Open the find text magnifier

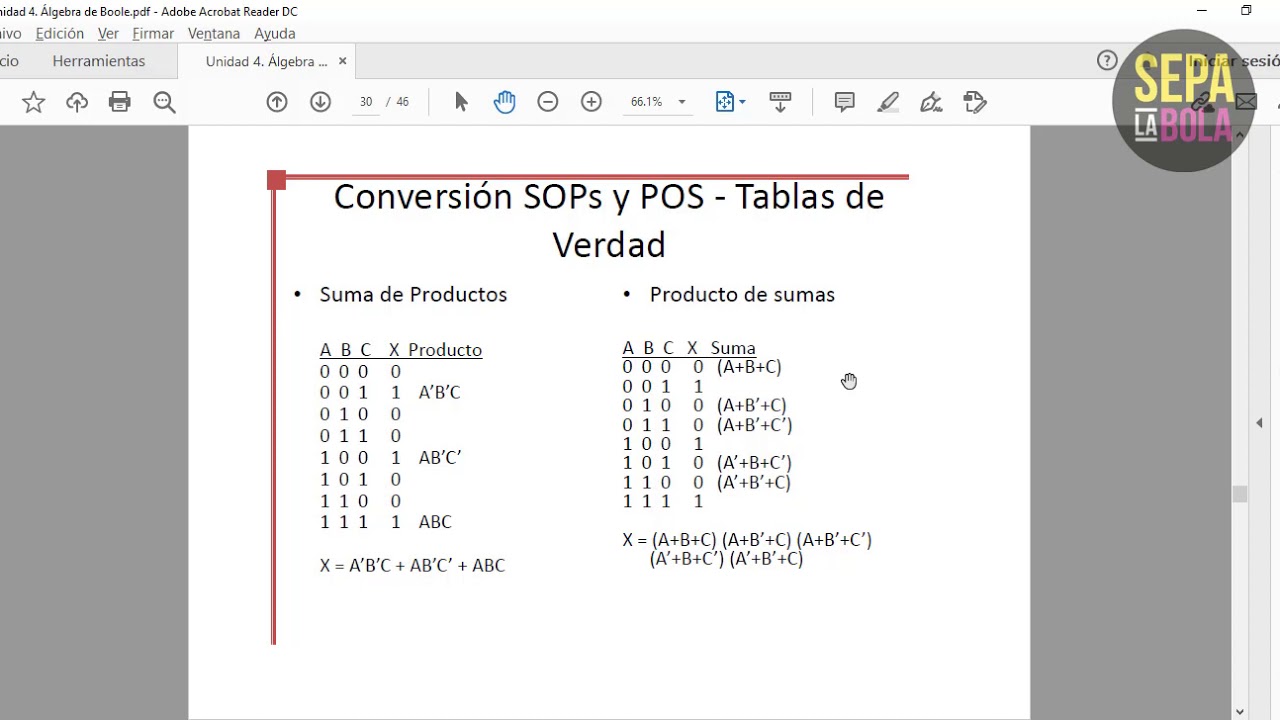click(x=164, y=102)
